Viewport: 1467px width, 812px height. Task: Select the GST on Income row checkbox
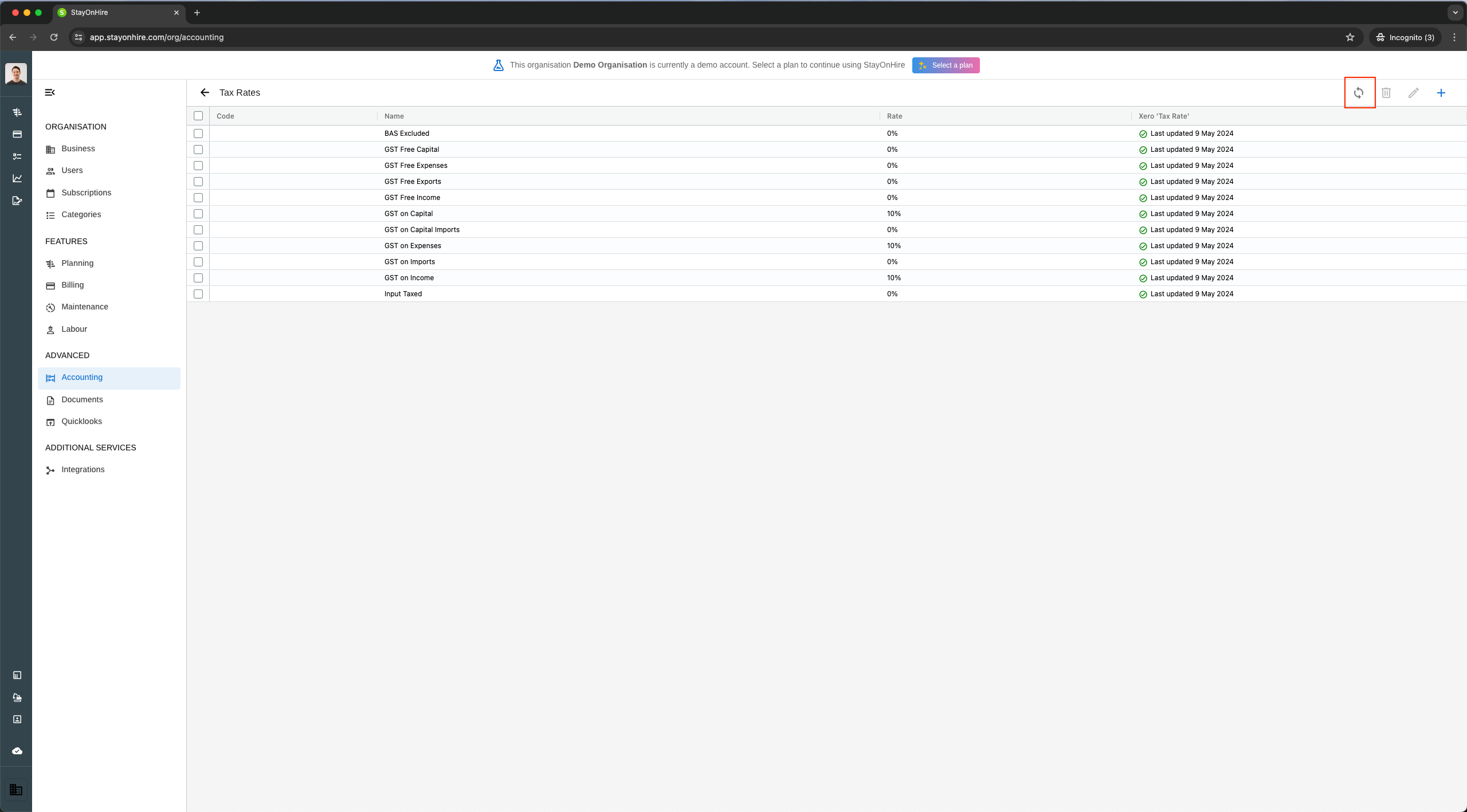198,278
